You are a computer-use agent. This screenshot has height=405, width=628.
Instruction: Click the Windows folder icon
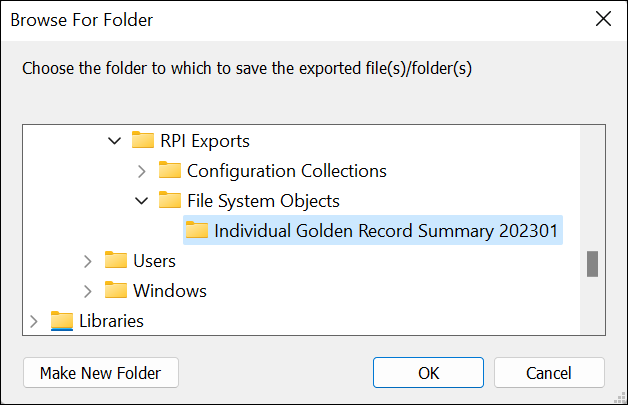coord(116,291)
